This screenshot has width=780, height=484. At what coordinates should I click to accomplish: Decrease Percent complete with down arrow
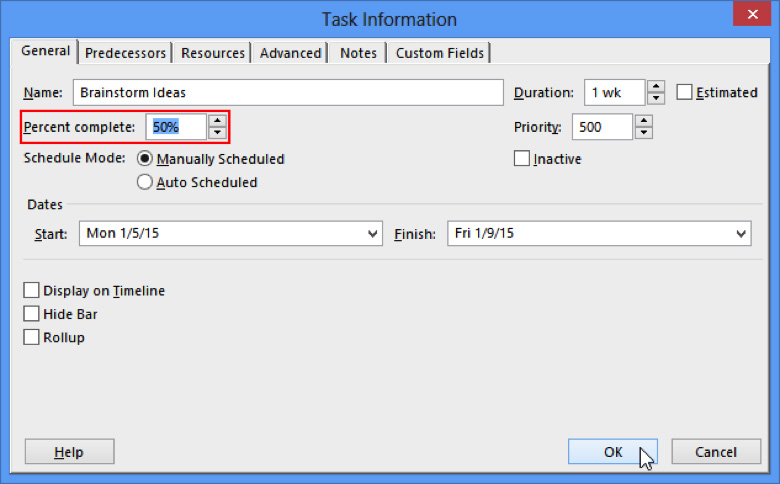tap(217, 133)
